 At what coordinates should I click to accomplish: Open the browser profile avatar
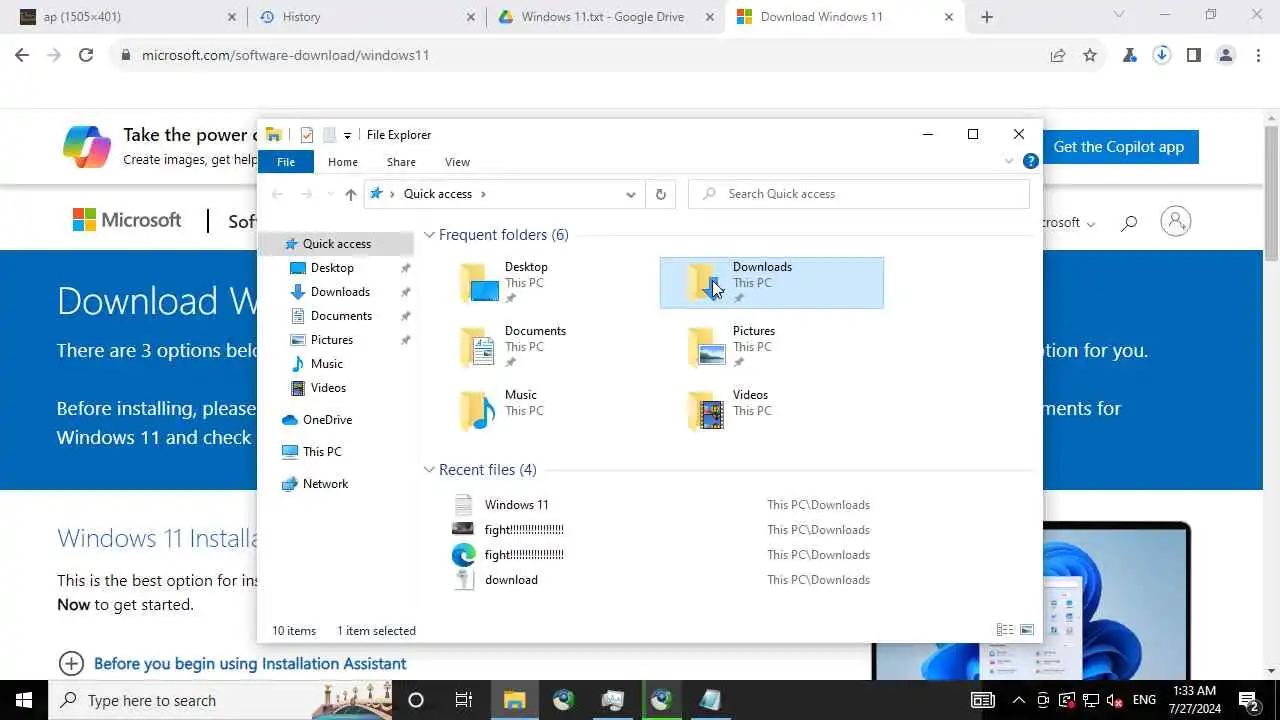[x=1226, y=55]
